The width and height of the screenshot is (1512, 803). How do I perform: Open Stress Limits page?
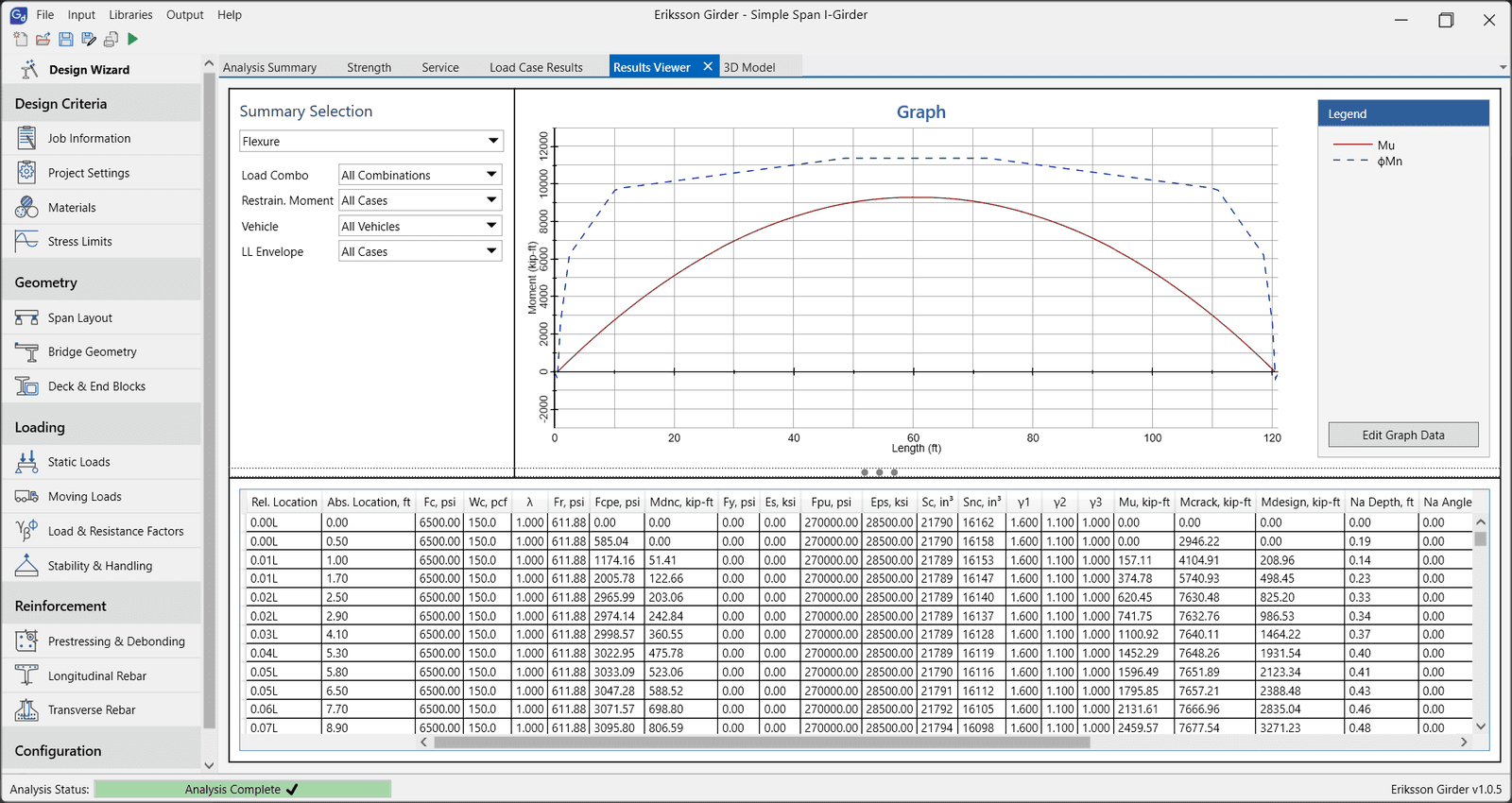tap(79, 242)
